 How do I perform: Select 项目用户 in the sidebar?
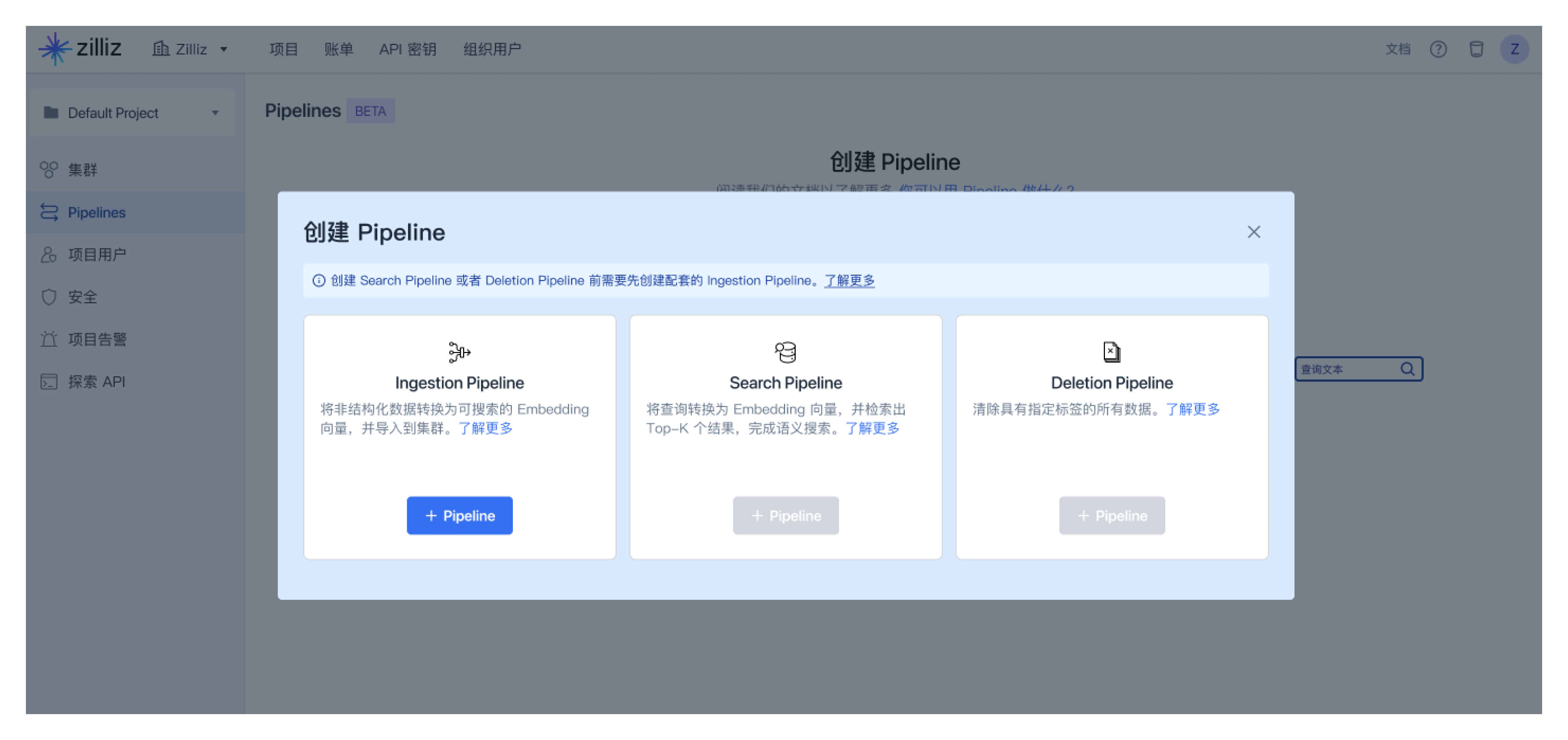click(135, 255)
